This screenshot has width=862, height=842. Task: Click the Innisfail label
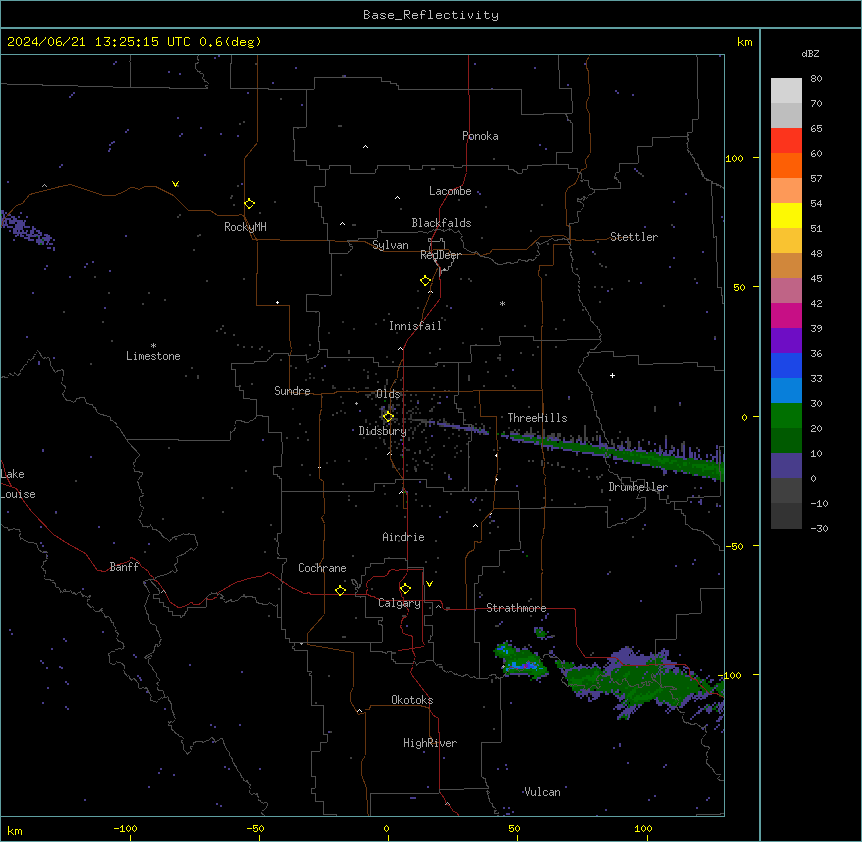click(415, 326)
